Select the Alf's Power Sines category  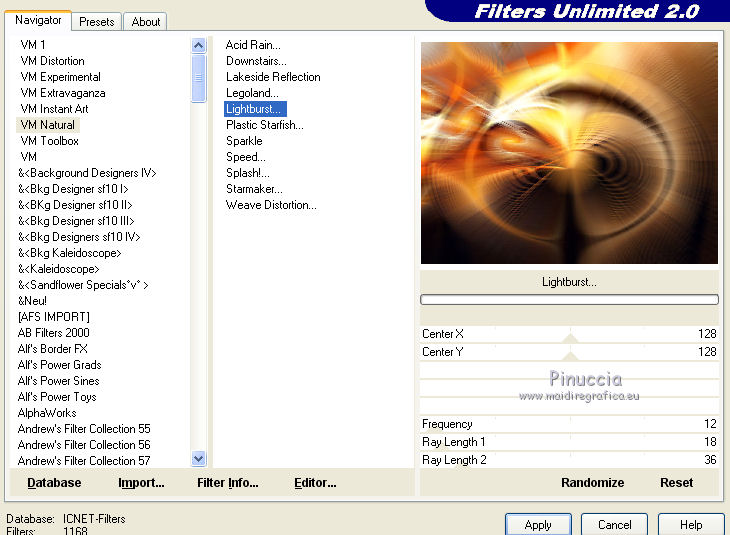[x=58, y=381]
